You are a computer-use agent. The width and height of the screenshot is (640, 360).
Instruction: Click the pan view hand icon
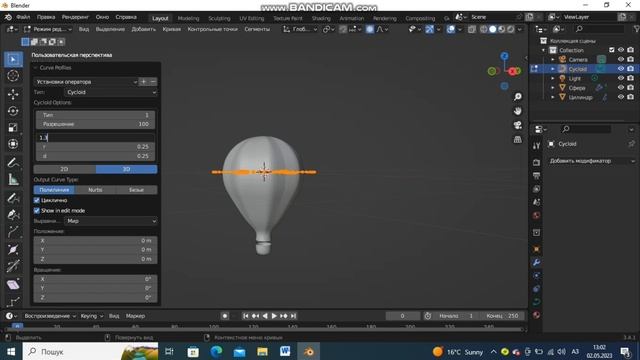click(518, 111)
